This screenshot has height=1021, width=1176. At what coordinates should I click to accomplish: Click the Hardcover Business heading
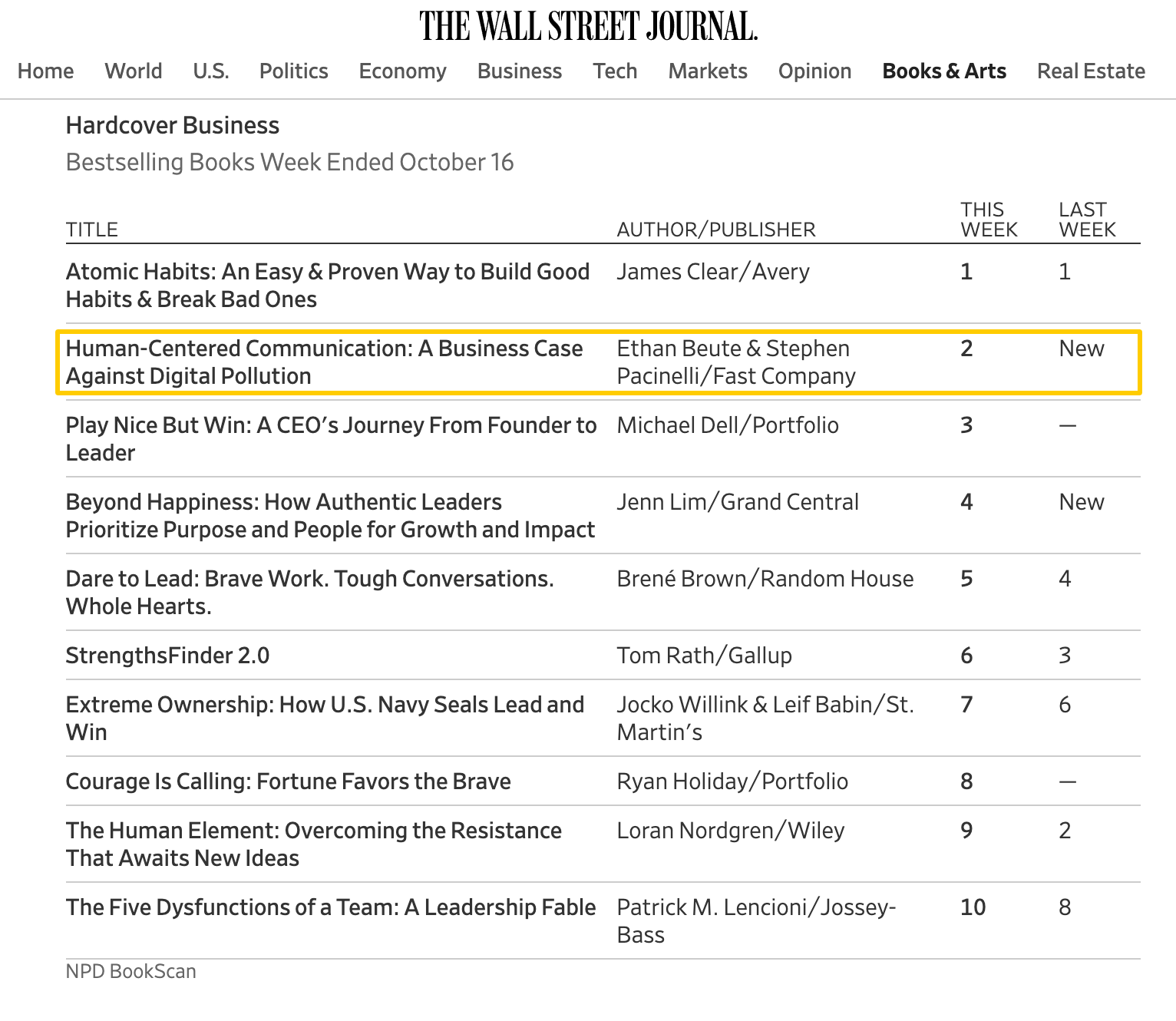click(x=173, y=125)
